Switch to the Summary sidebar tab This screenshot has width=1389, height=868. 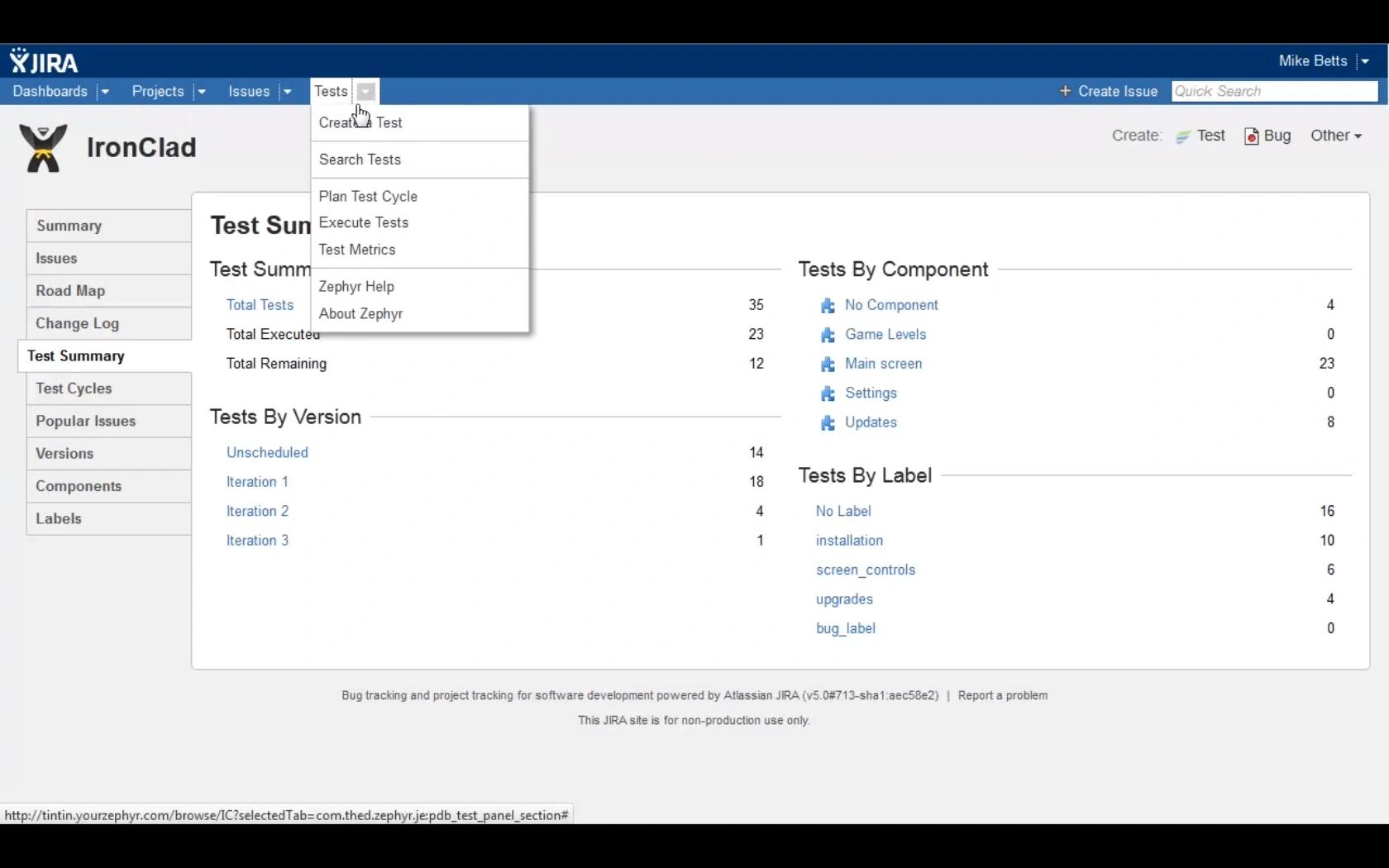click(x=109, y=226)
